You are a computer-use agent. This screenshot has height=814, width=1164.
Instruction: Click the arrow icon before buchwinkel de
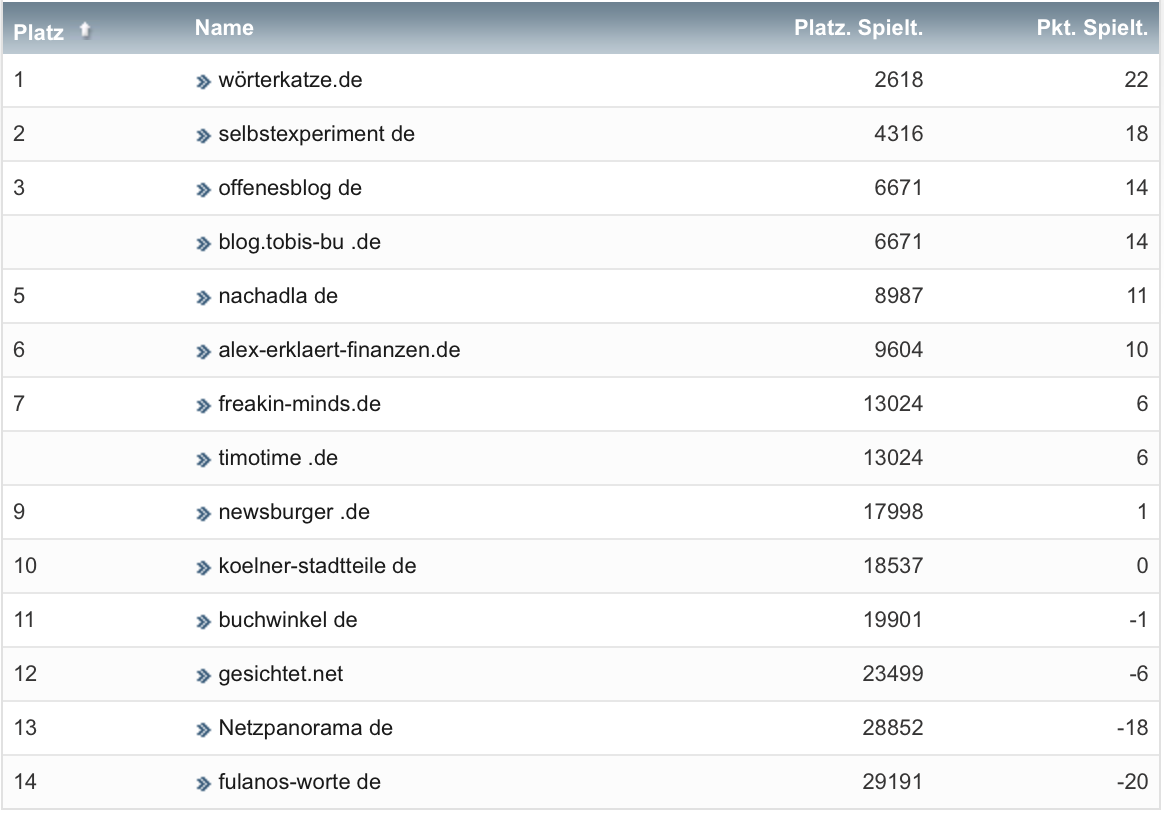(203, 622)
